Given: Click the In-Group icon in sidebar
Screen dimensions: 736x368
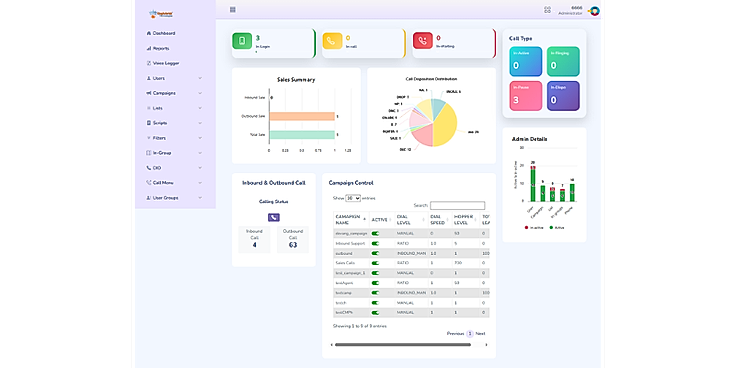Looking at the screenshot, I should click(x=149, y=153).
